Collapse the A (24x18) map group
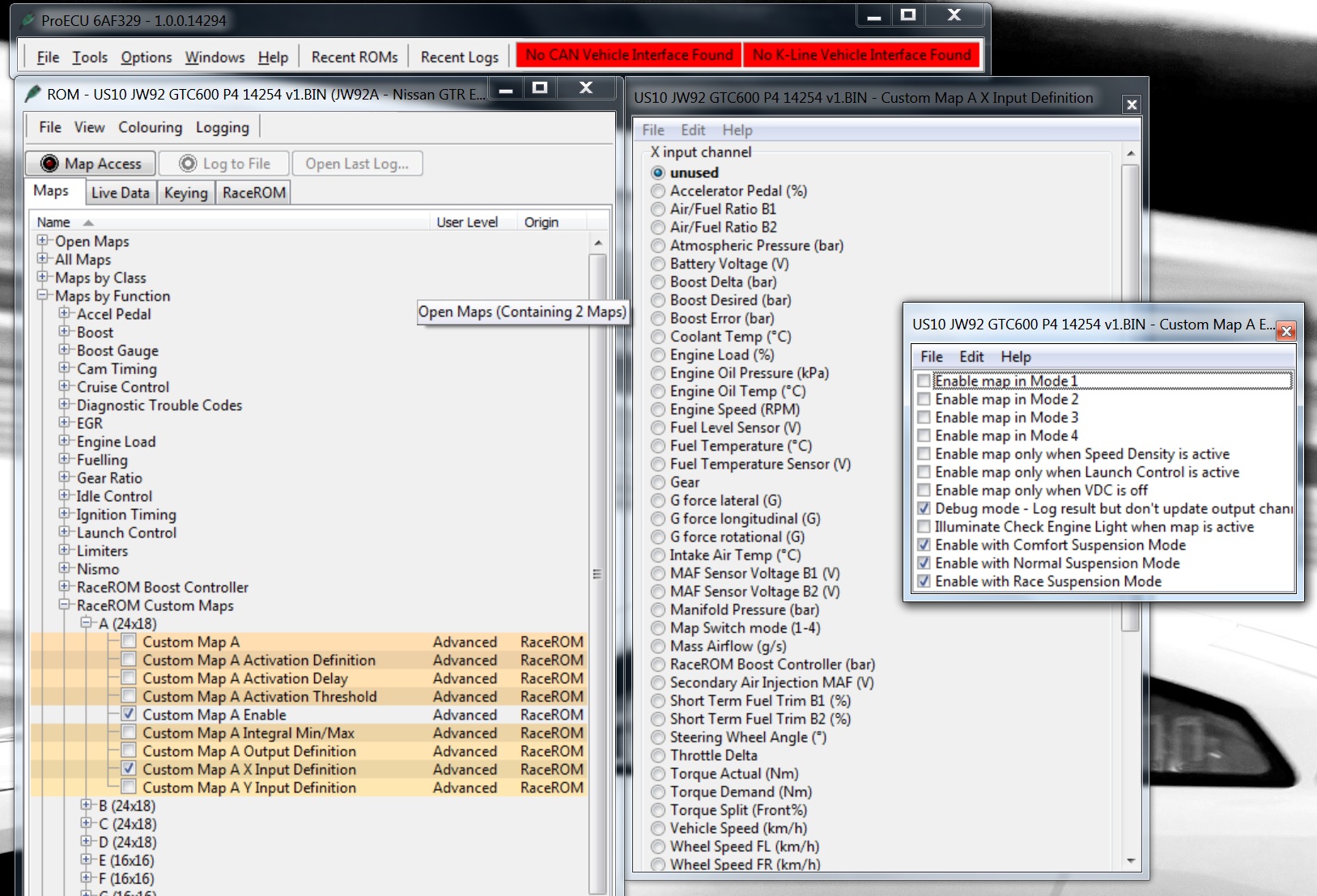1317x896 pixels. [x=86, y=623]
